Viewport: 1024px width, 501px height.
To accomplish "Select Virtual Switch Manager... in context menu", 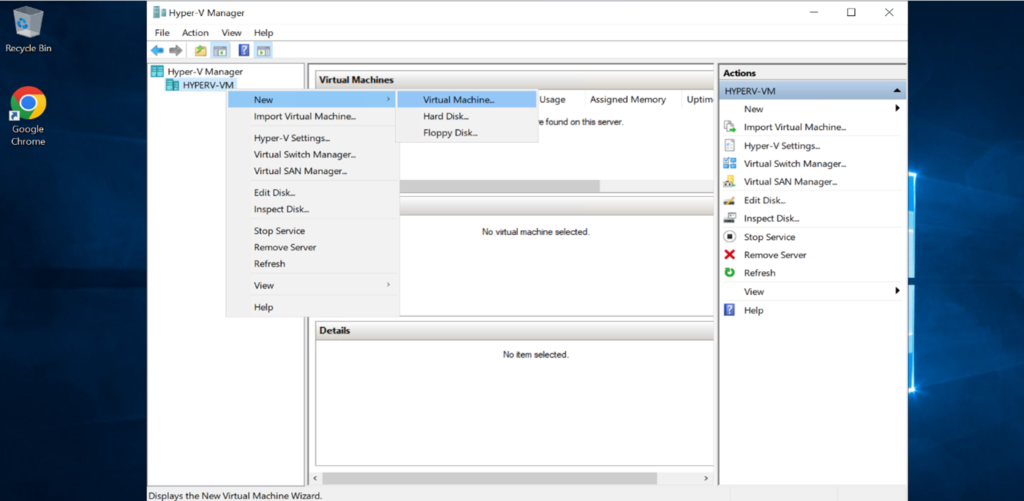I will coord(312,154).
